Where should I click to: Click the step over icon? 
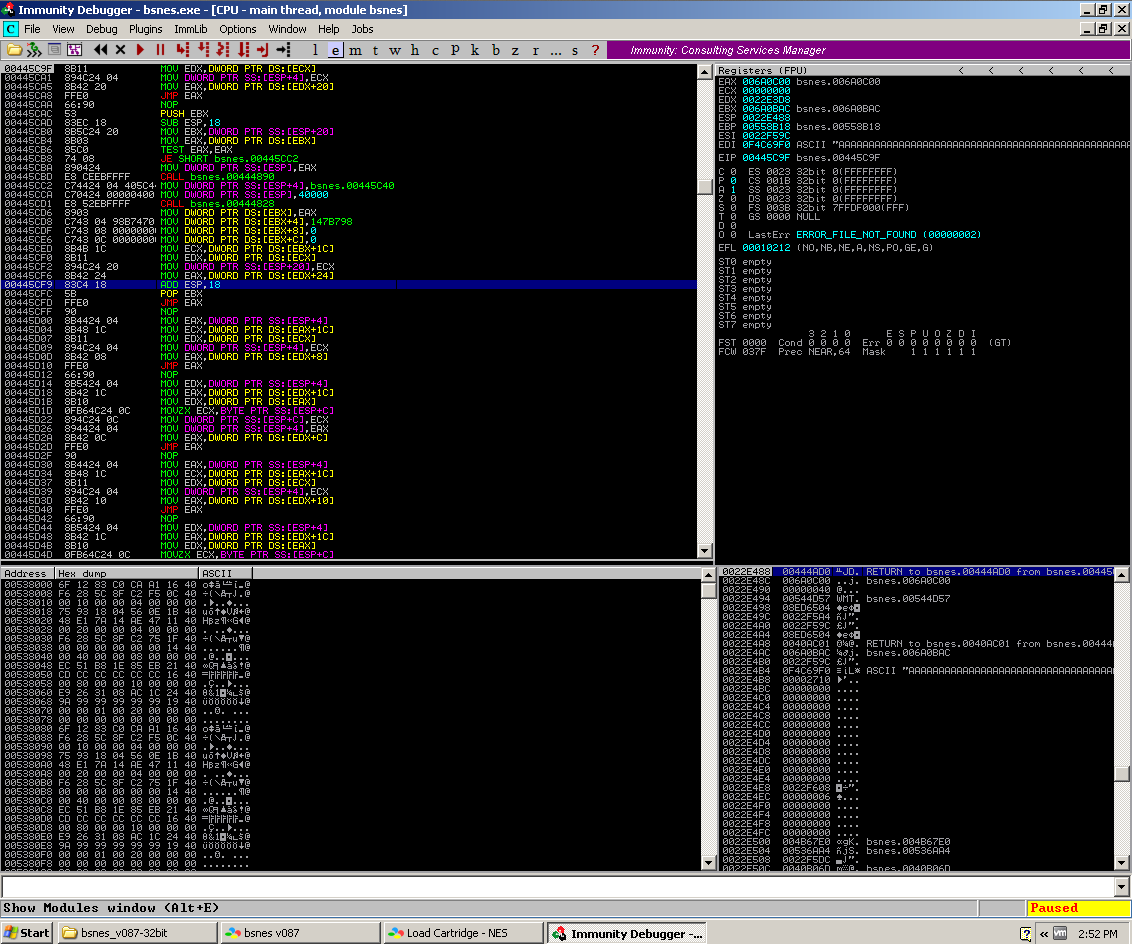pos(203,50)
